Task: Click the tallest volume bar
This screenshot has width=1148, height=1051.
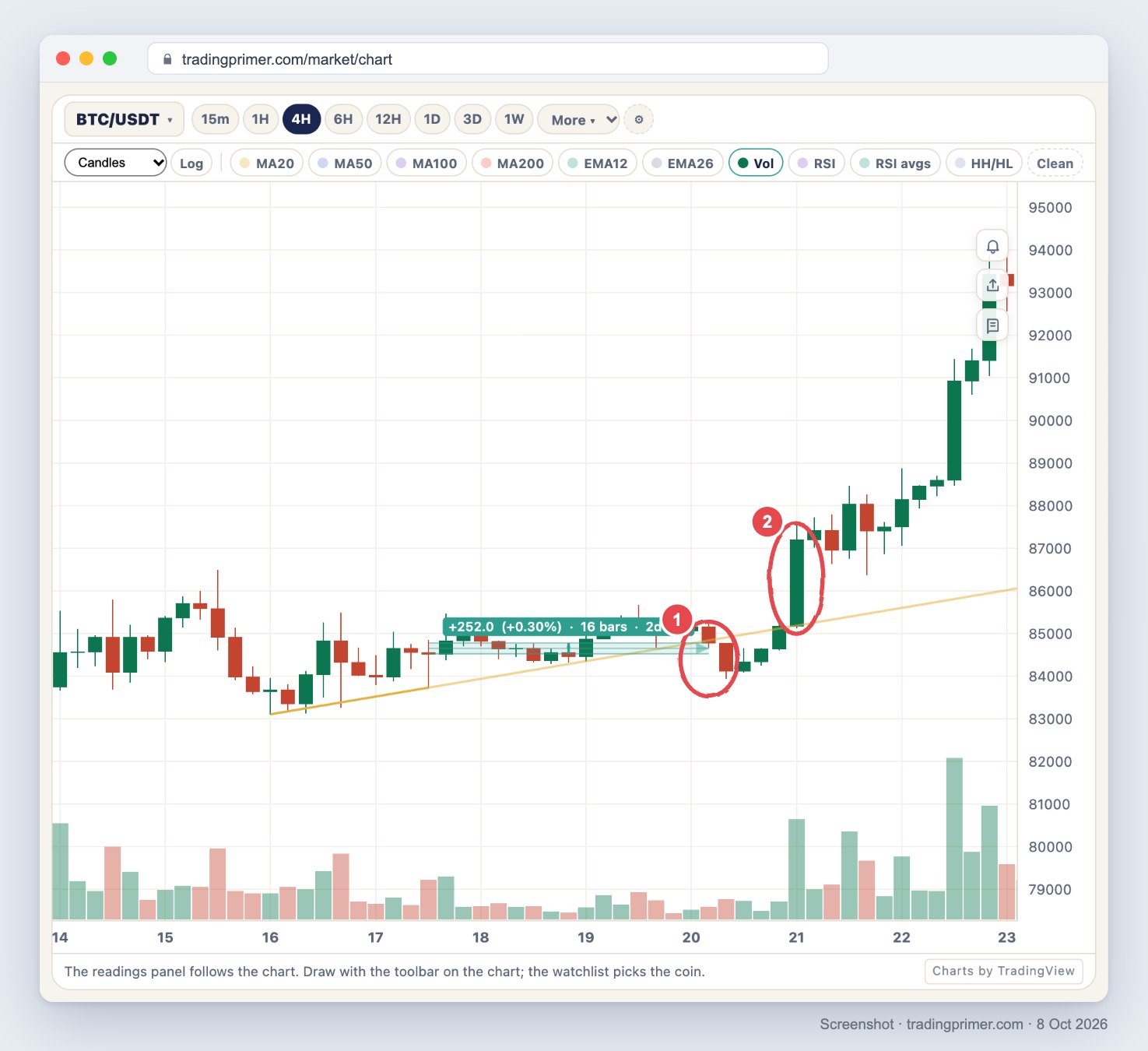Action: 954,838
